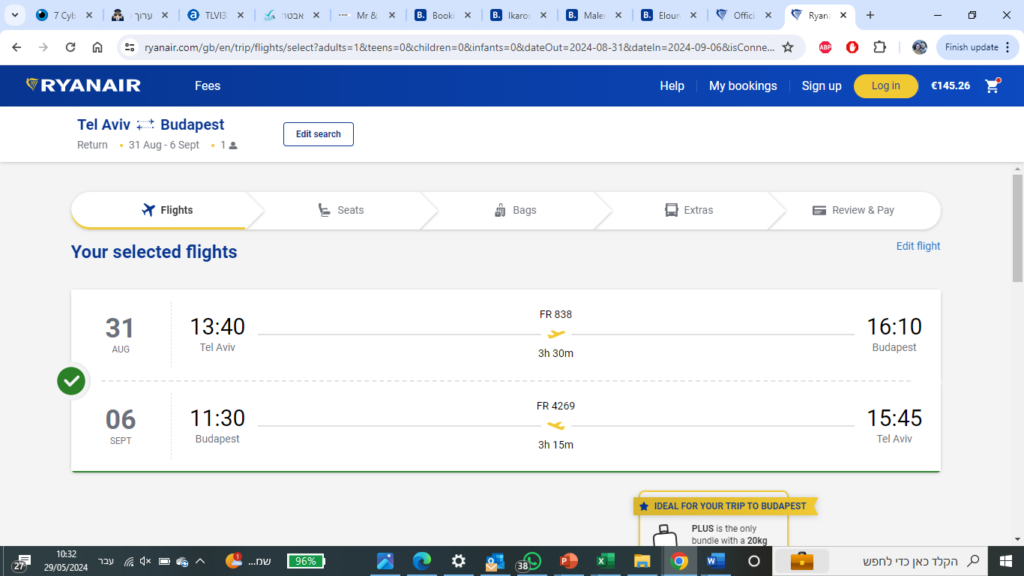This screenshot has width=1024, height=576.
Task: Toggle the muted volume icon in tray
Action: pos(145,561)
